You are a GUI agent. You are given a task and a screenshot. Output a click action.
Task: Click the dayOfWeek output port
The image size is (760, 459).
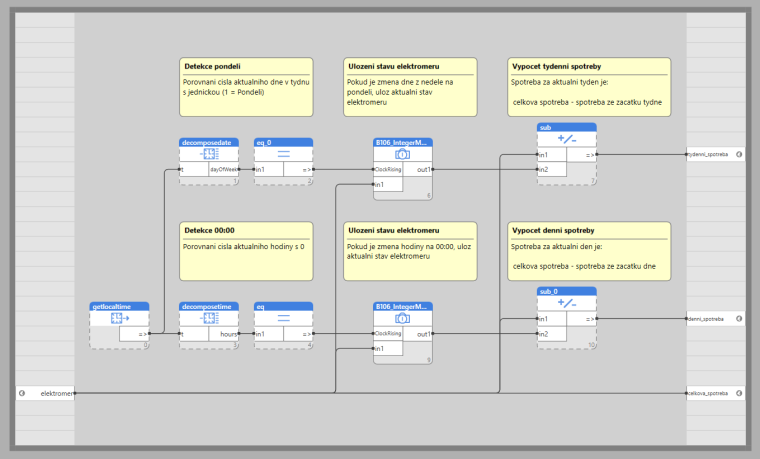pyautogui.click(x=223, y=170)
